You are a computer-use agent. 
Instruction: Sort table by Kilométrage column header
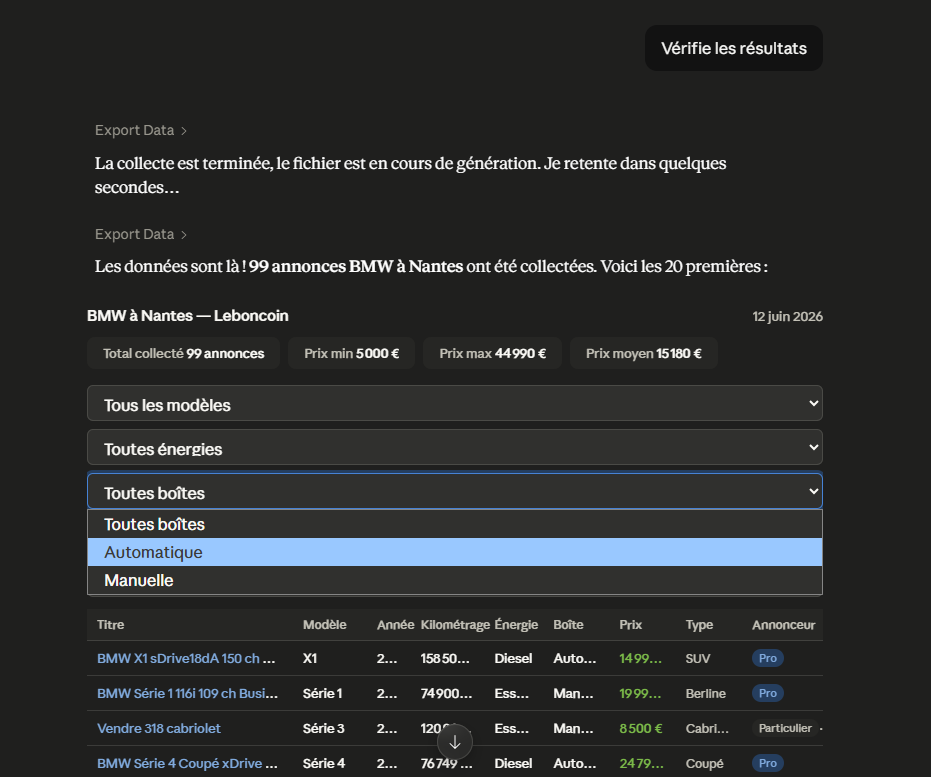(455, 625)
